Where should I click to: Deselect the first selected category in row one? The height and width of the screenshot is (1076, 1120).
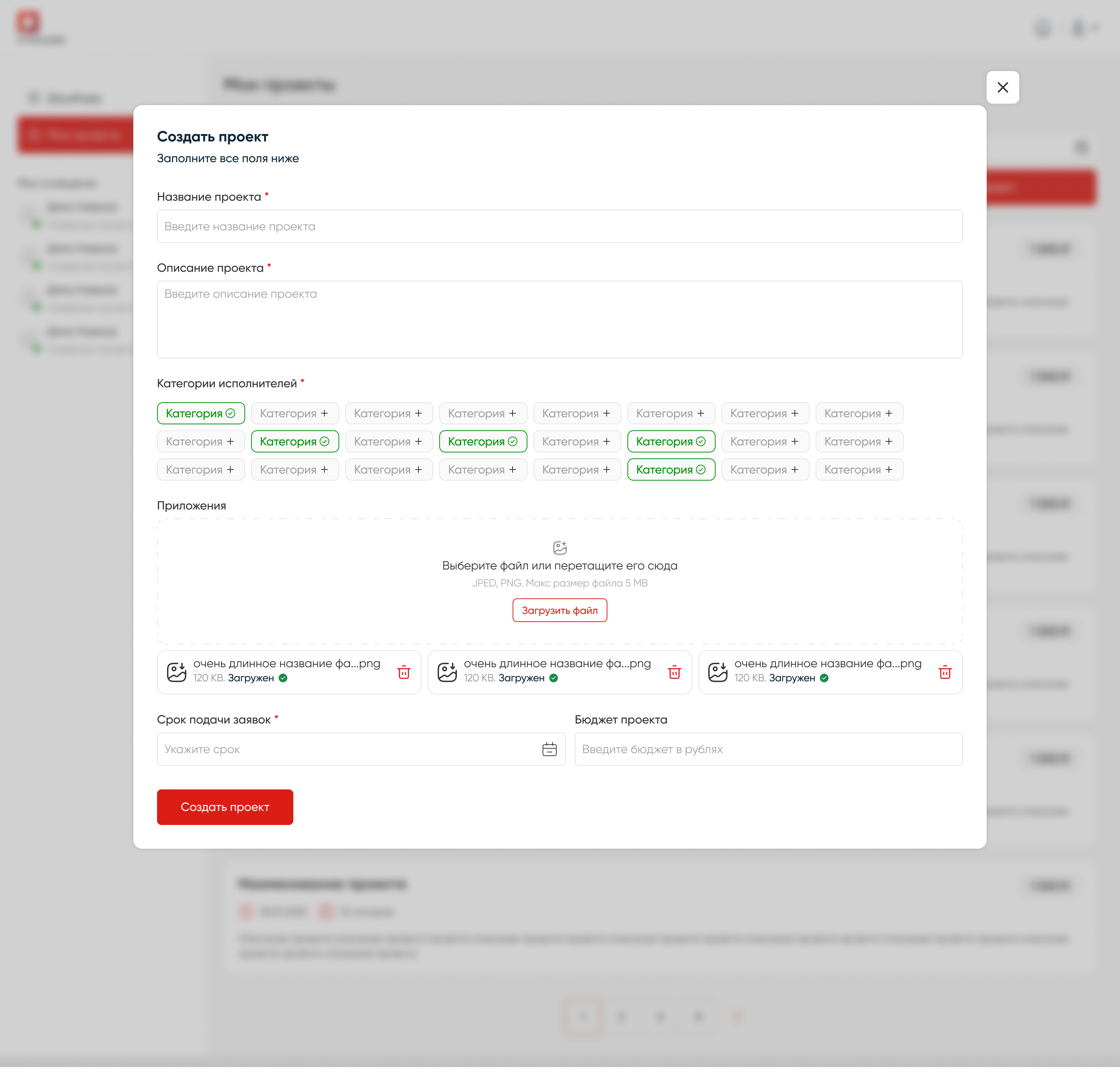click(201, 413)
